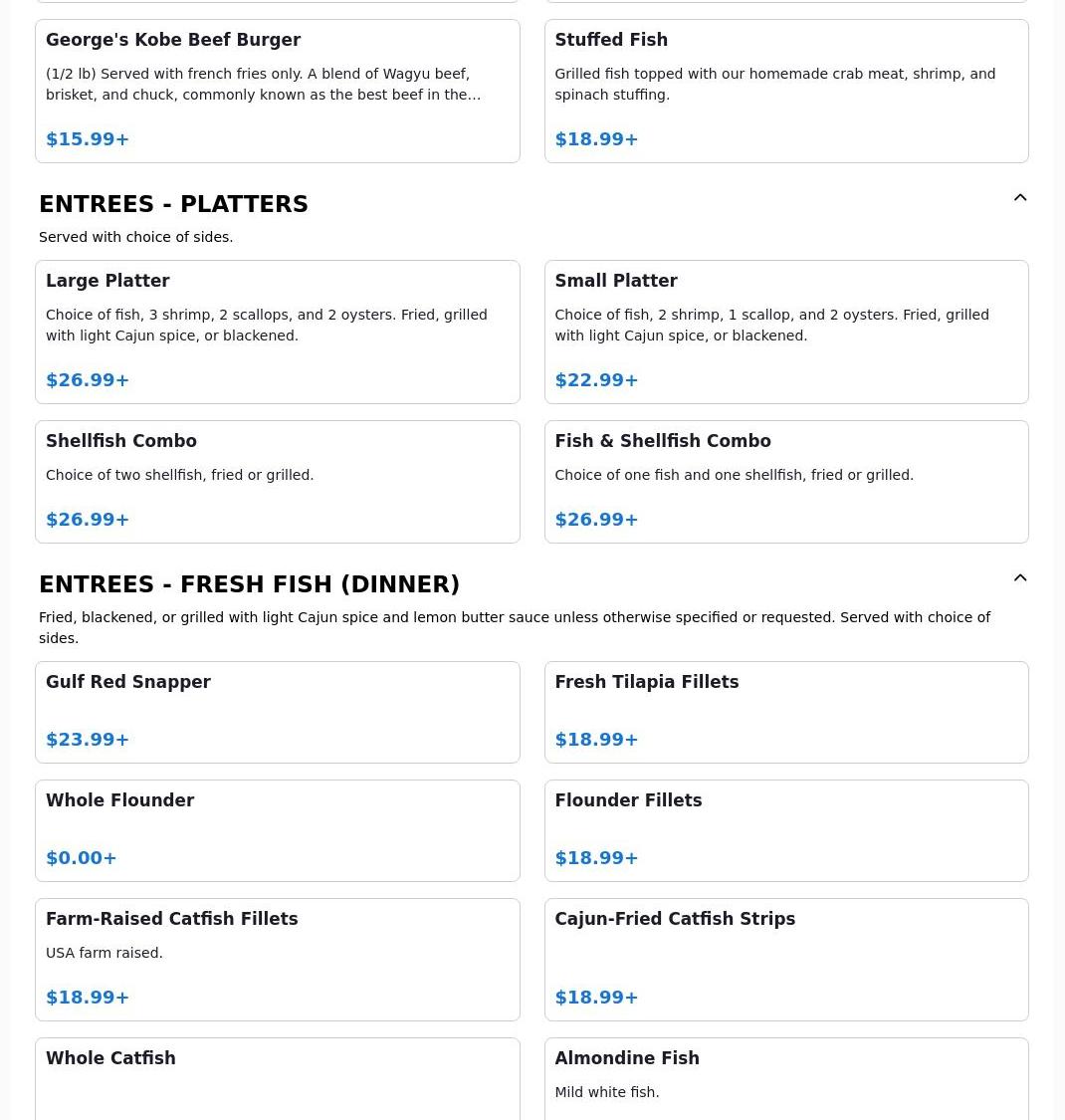Click the Entrees - Platters heading
1065x1120 pixels.
(173, 204)
